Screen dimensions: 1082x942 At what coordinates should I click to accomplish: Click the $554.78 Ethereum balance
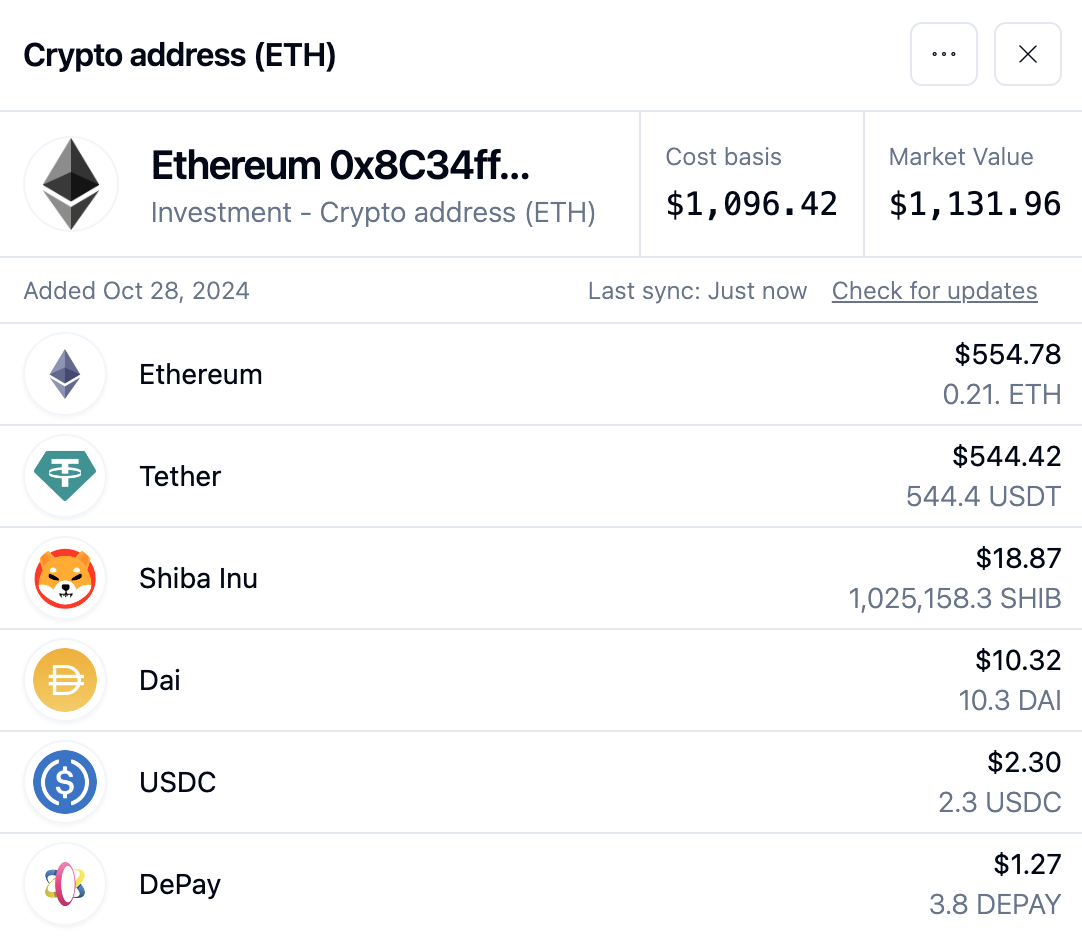(x=1007, y=354)
